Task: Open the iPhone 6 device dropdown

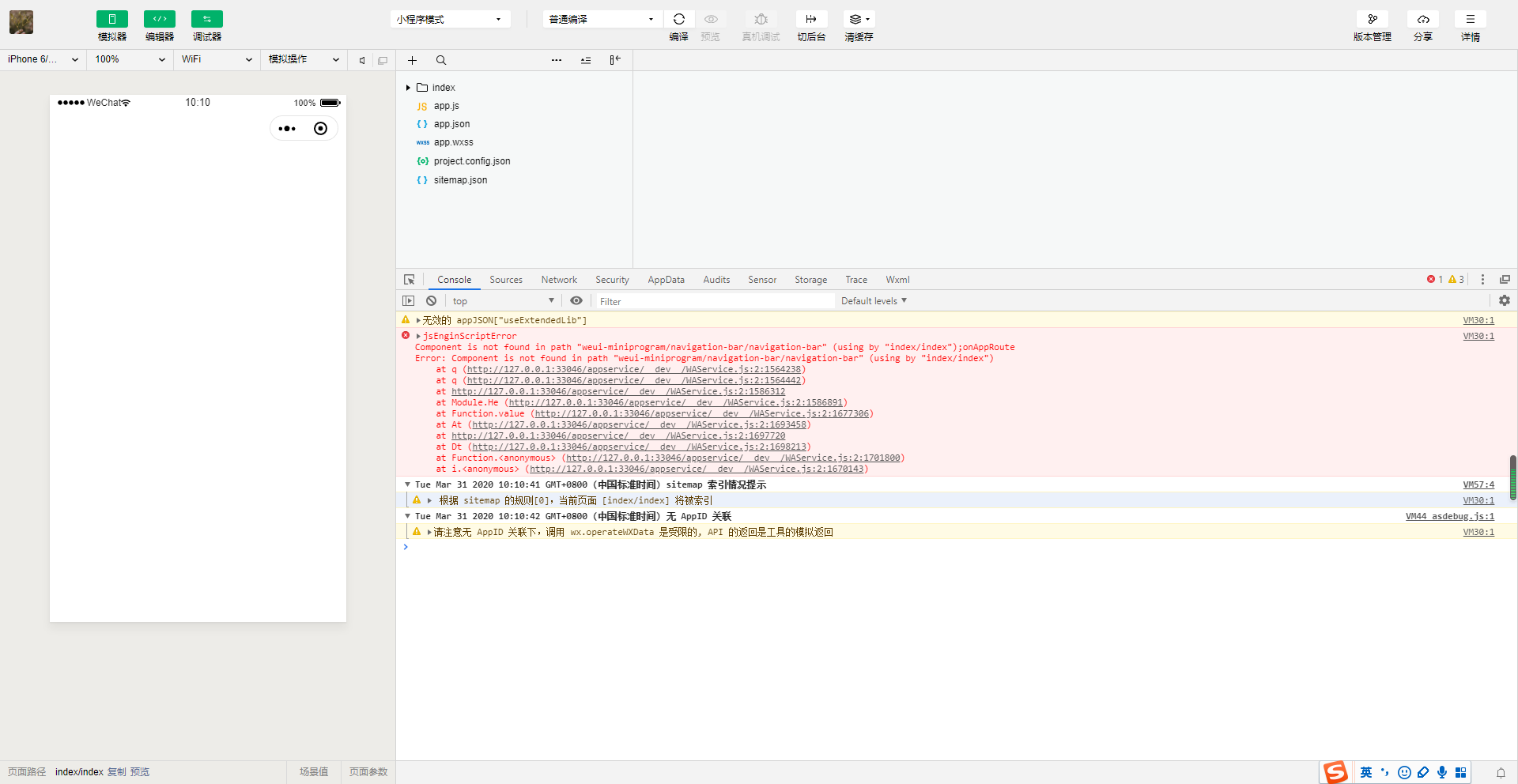Action: pos(43,59)
